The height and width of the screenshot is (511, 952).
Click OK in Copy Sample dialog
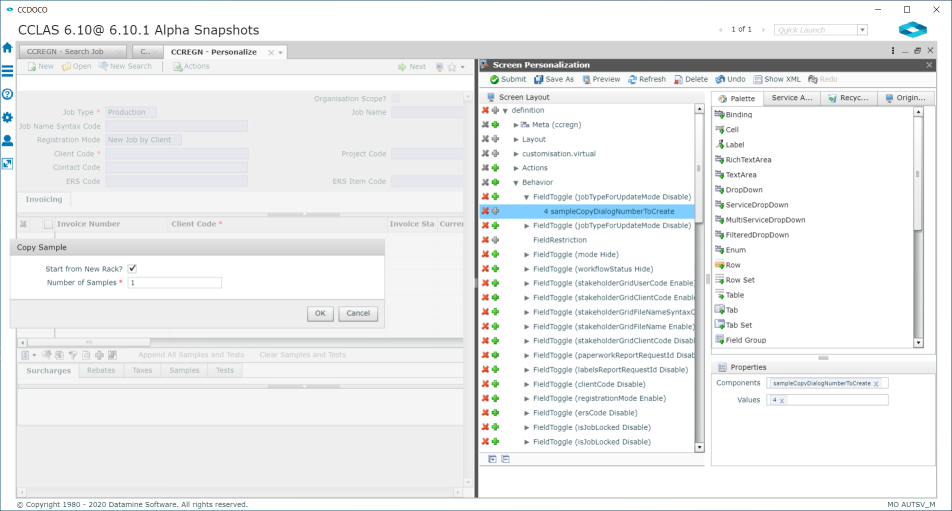point(320,313)
